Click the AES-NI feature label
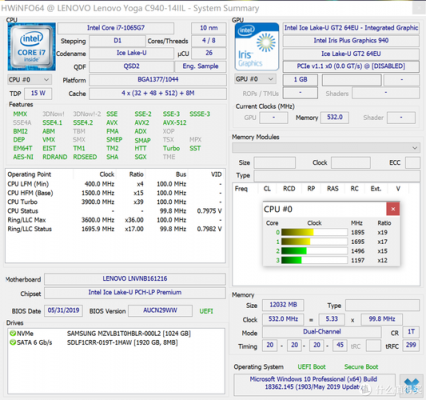The image size is (426, 400). (x=23, y=157)
